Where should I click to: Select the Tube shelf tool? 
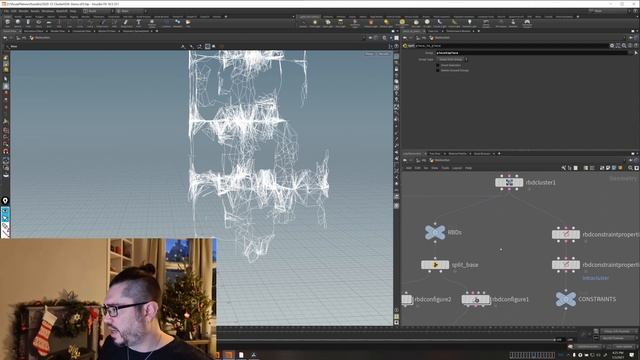click(28, 24)
